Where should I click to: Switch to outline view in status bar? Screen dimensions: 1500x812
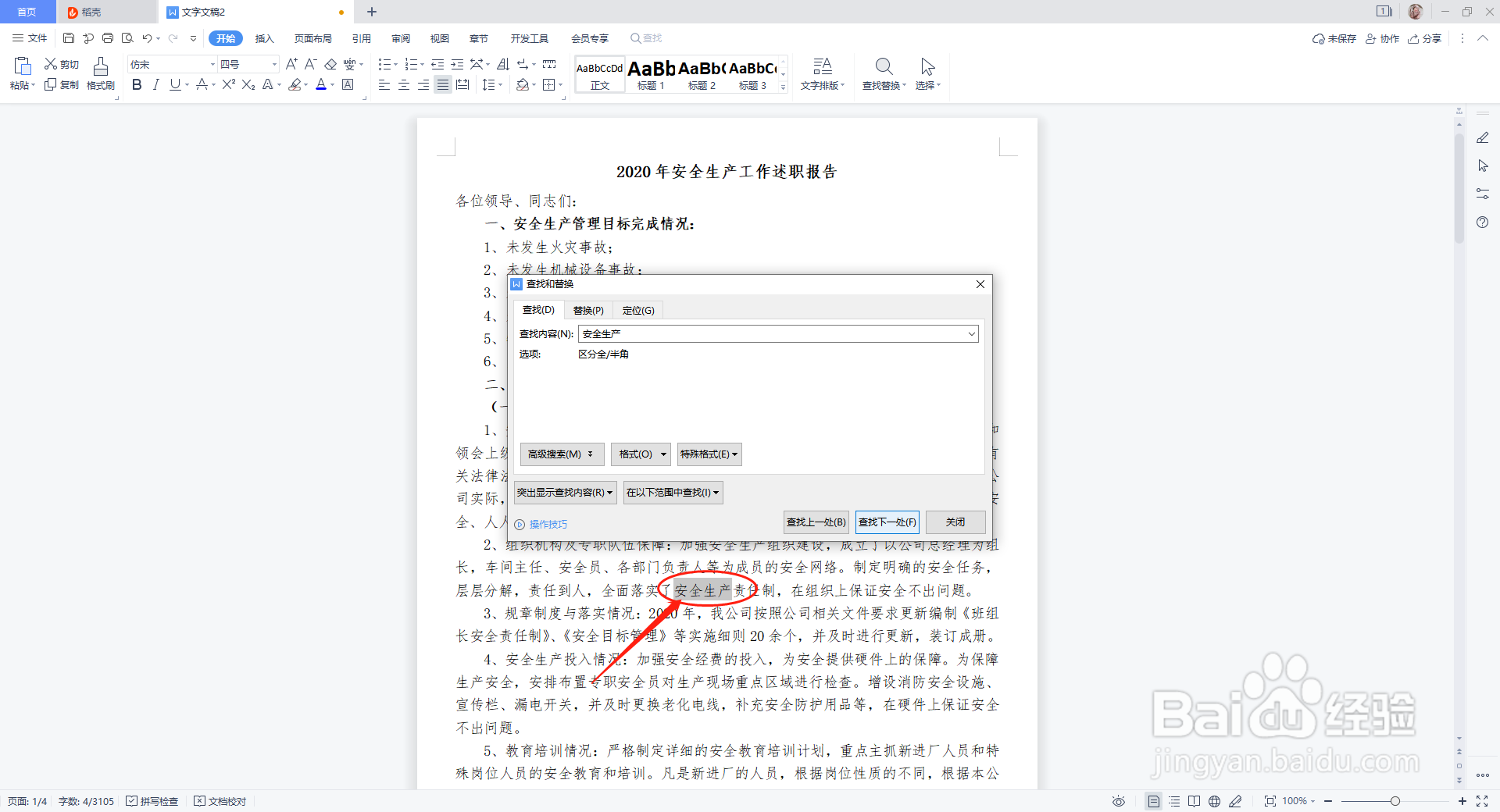pyautogui.click(x=1174, y=801)
